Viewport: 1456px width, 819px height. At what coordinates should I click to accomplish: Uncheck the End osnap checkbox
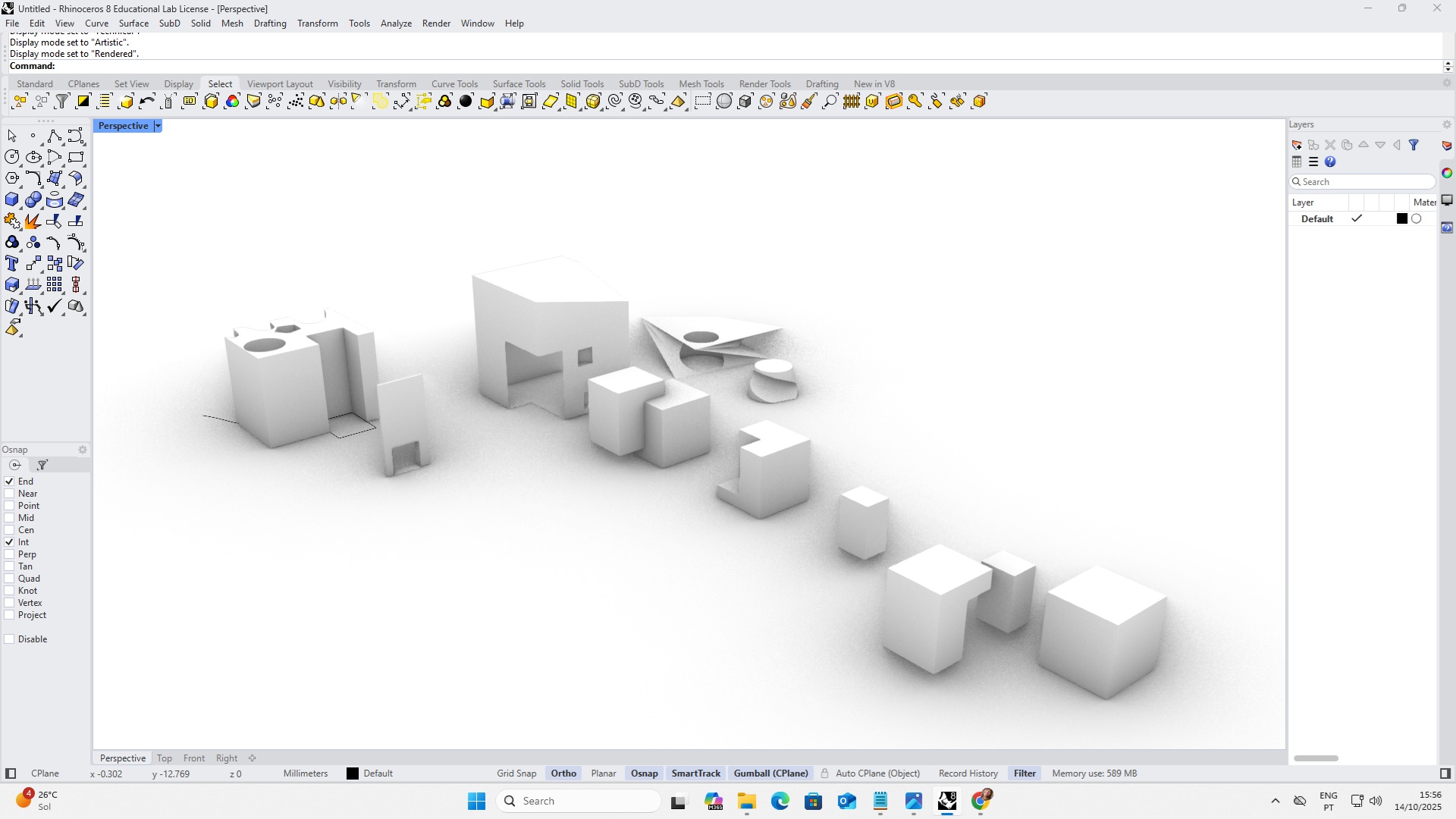pos(10,482)
